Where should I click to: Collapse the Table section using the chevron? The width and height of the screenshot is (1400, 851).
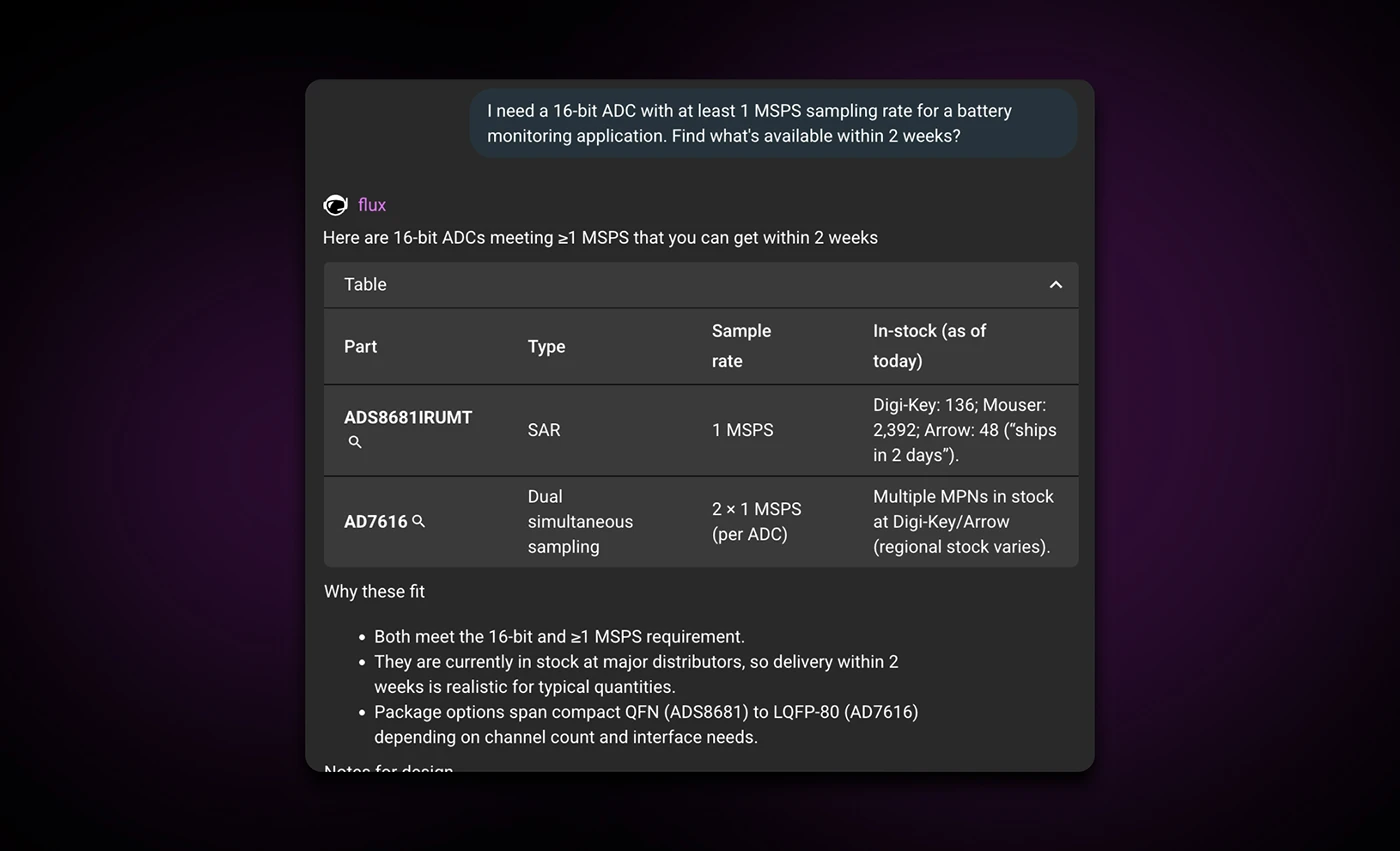1056,284
